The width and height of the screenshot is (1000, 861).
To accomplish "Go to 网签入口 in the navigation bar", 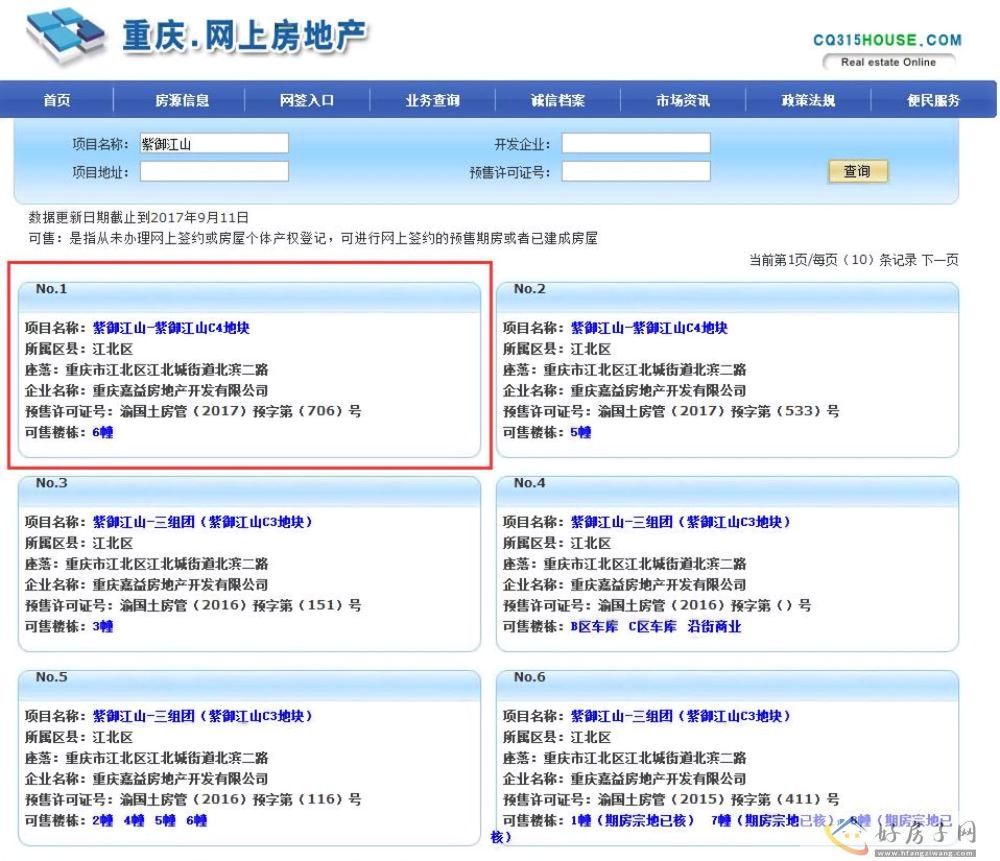I will 307,100.
